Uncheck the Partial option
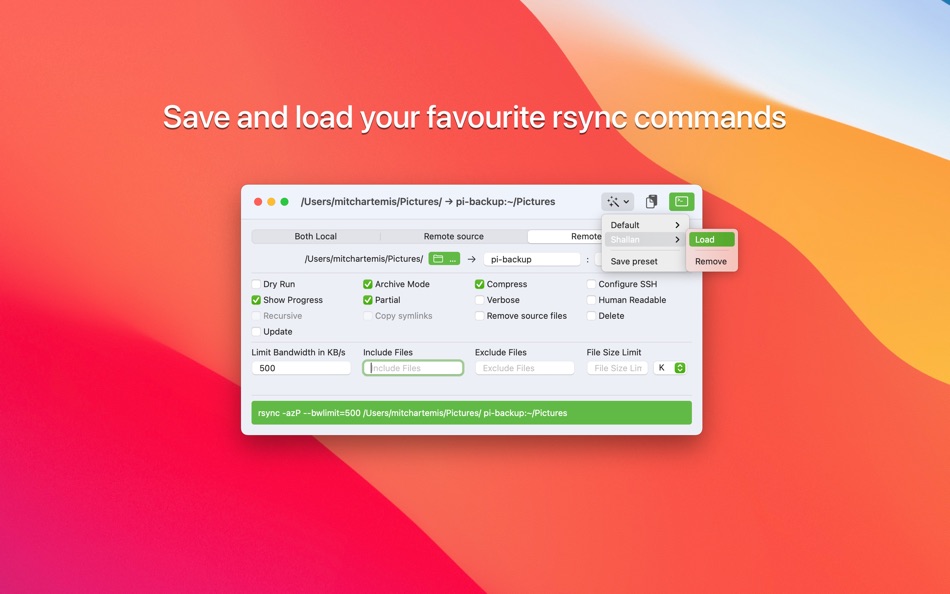950x594 pixels. click(368, 299)
